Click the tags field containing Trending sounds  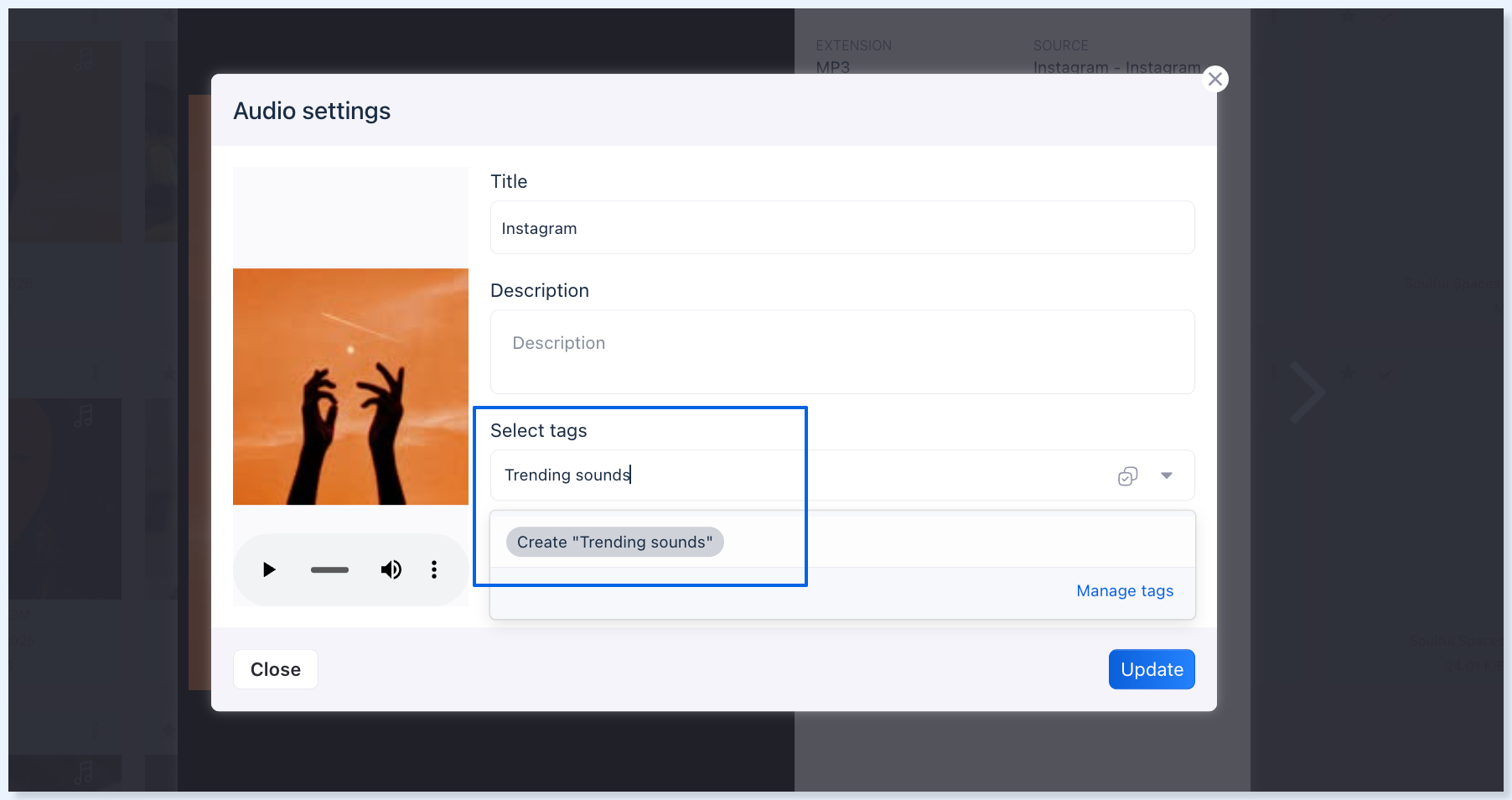point(842,475)
